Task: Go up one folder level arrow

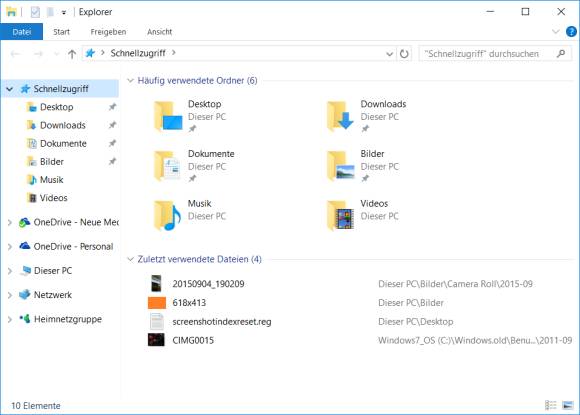Action: (72, 54)
